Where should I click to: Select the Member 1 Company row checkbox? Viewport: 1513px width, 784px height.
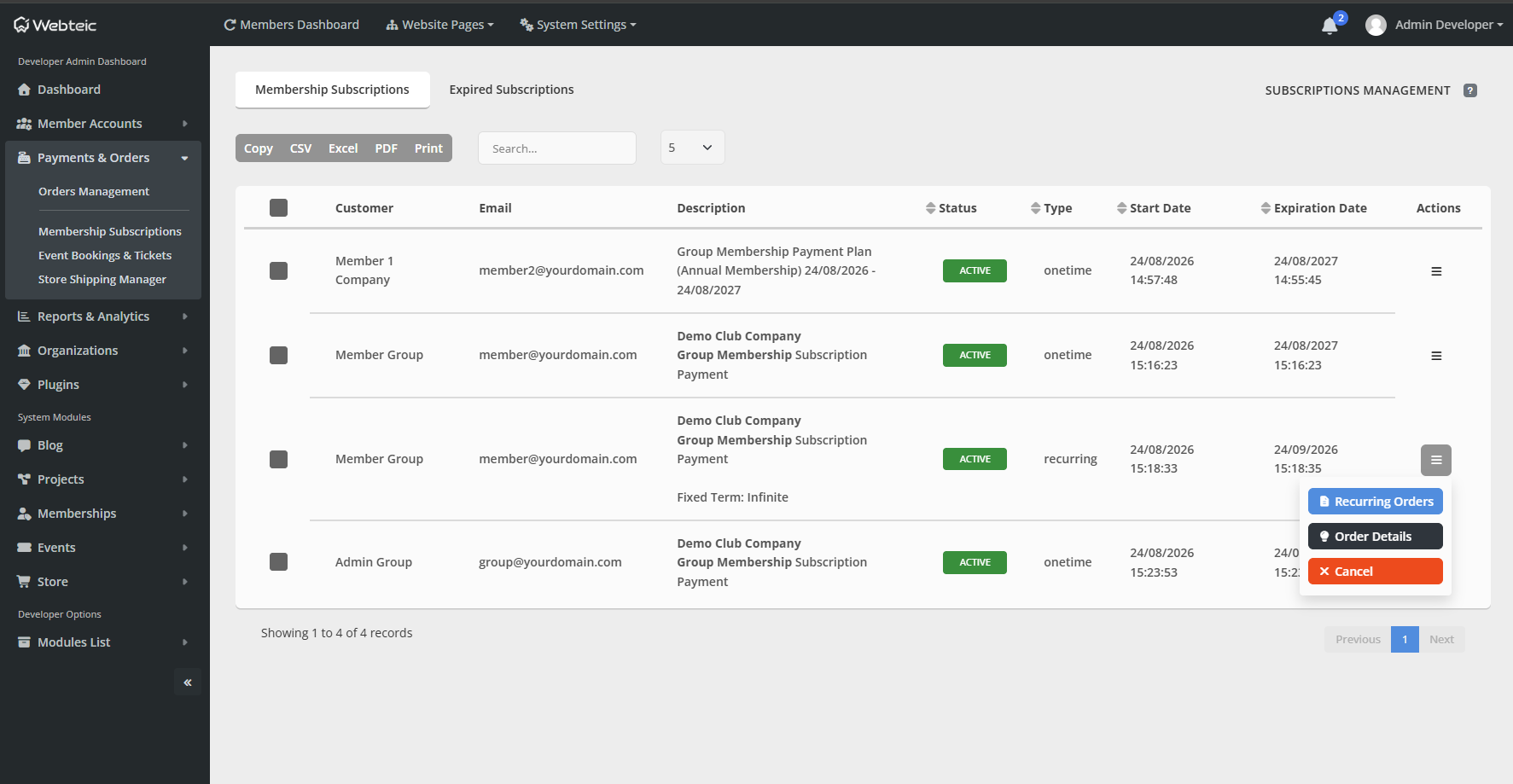point(278,270)
